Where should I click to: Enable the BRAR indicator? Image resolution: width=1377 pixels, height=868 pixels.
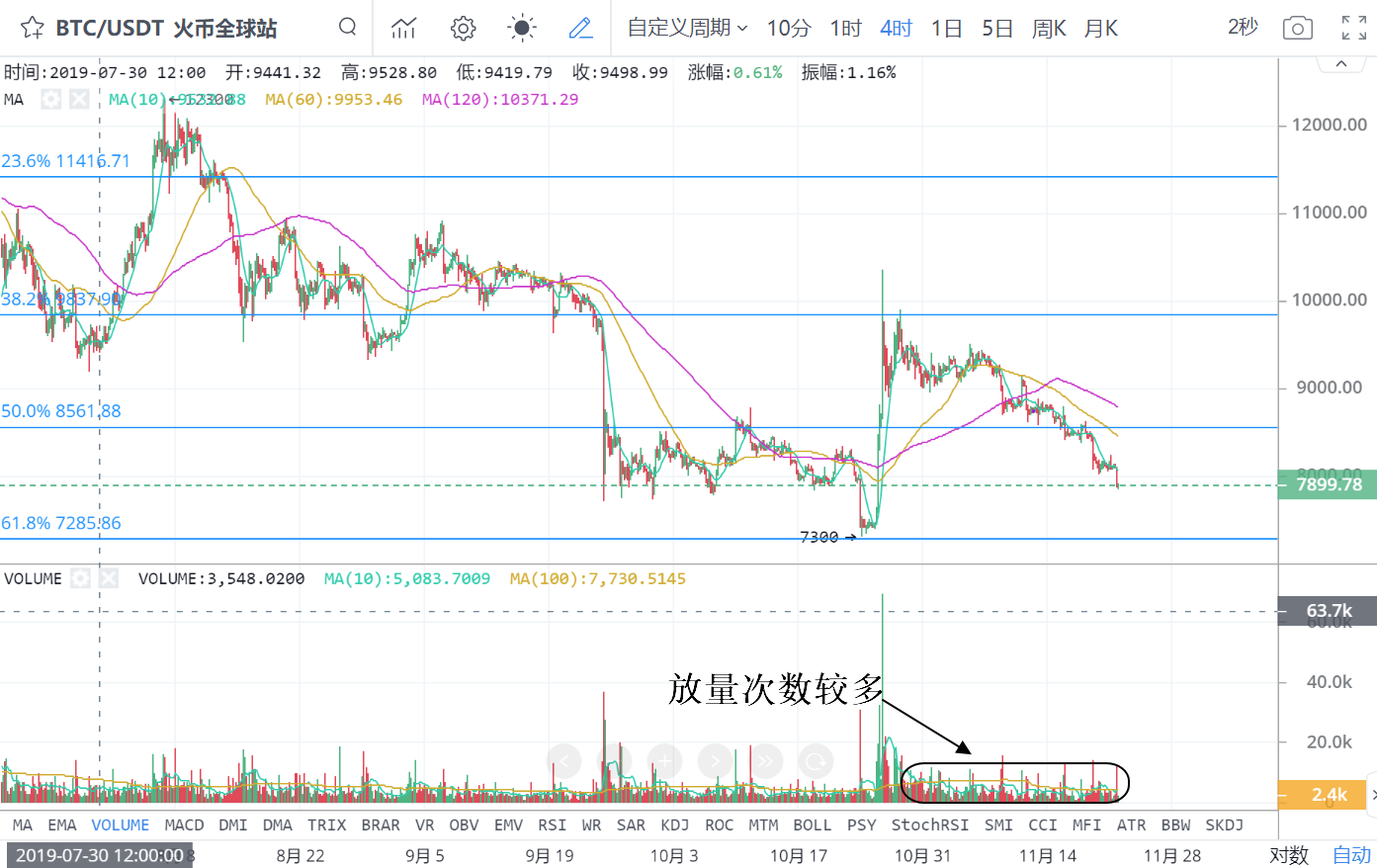pos(381,825)
